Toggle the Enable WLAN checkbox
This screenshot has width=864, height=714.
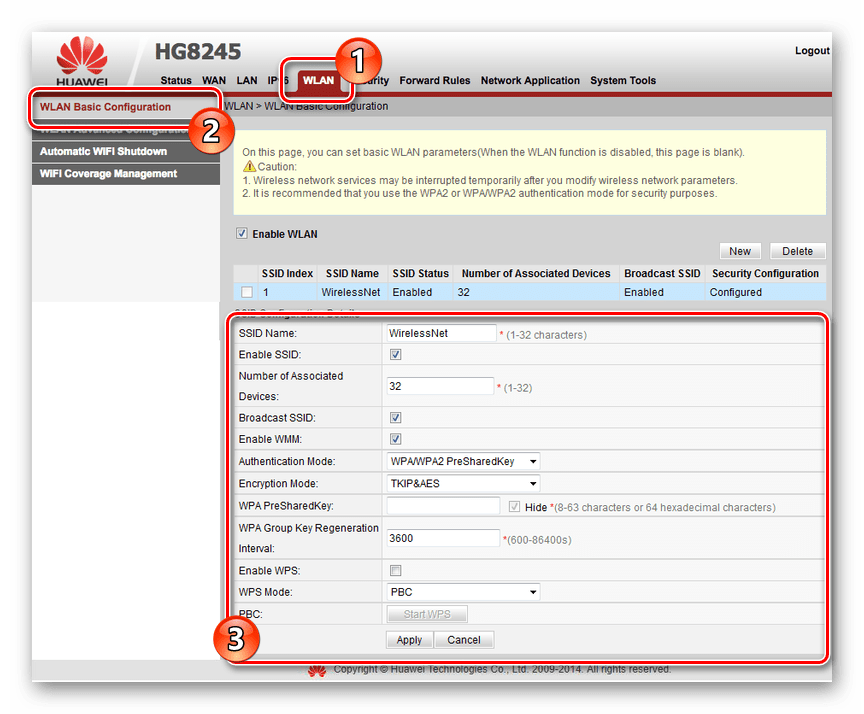(241, 234)
